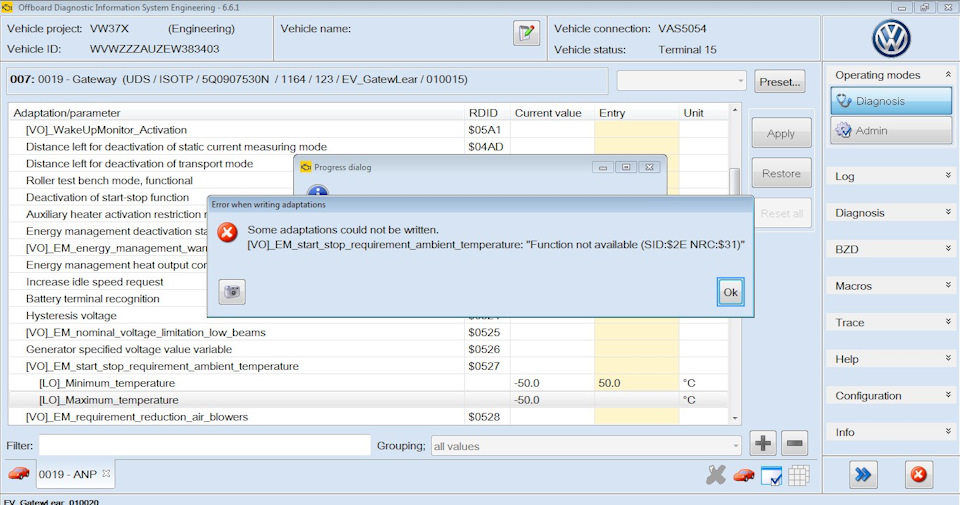Select [VO]_WakeUpMonitor_Activation row
Screen dimensions: 960x505
tap(369, 130)
